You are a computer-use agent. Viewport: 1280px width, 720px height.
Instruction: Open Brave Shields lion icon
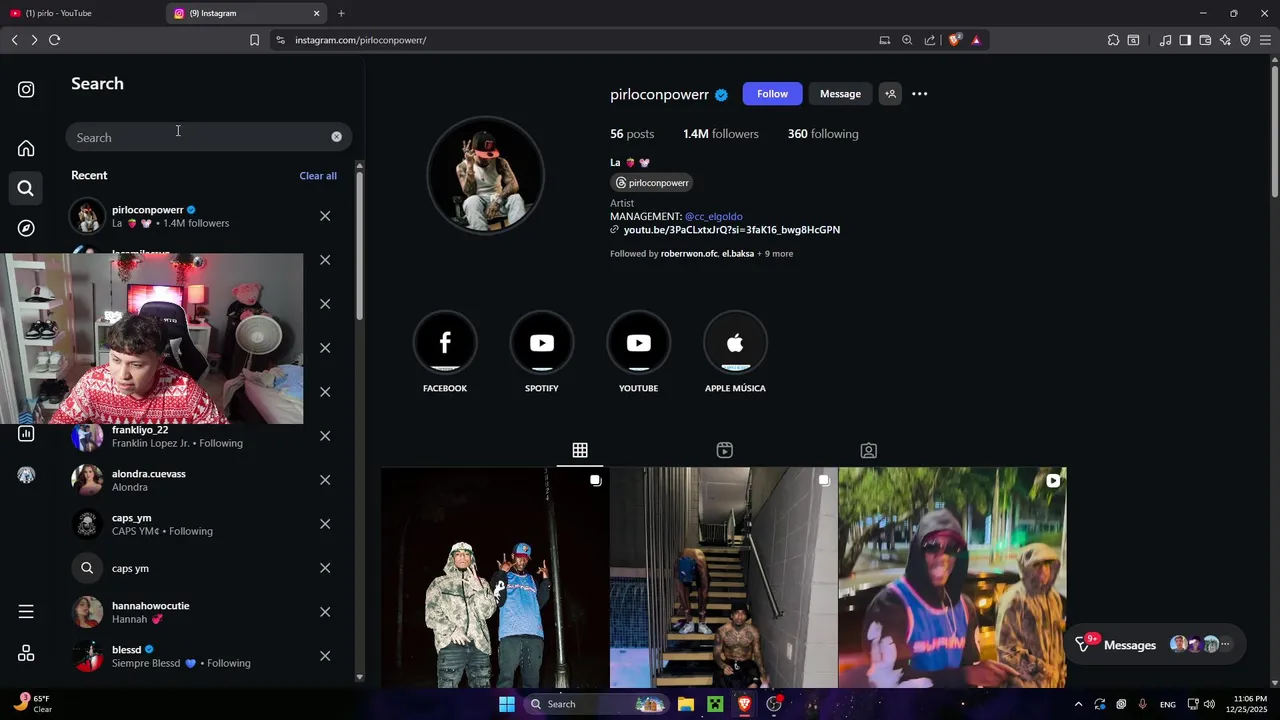pyautogui.click(x=955, y=40)
